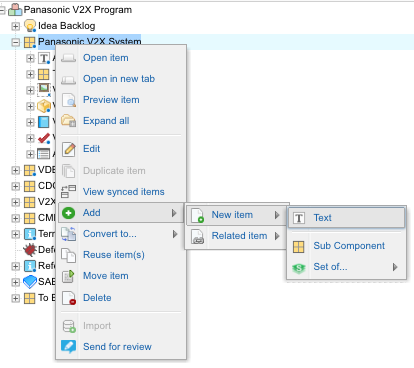Click the Open item tray icon
The height and width of the screenshot is (368, 414).
[x=69, y=59]
